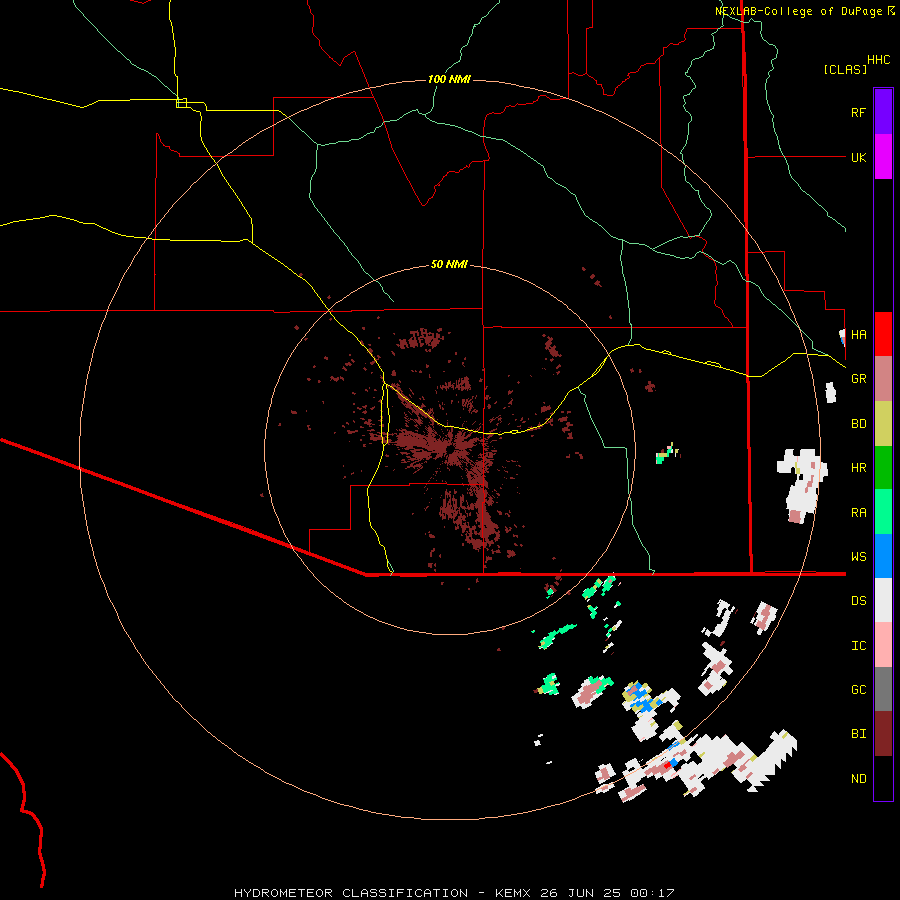Viewport: 900px width, 900px height.
Task: Click the DS white legend swatch
Action: [x=883, y=600]
